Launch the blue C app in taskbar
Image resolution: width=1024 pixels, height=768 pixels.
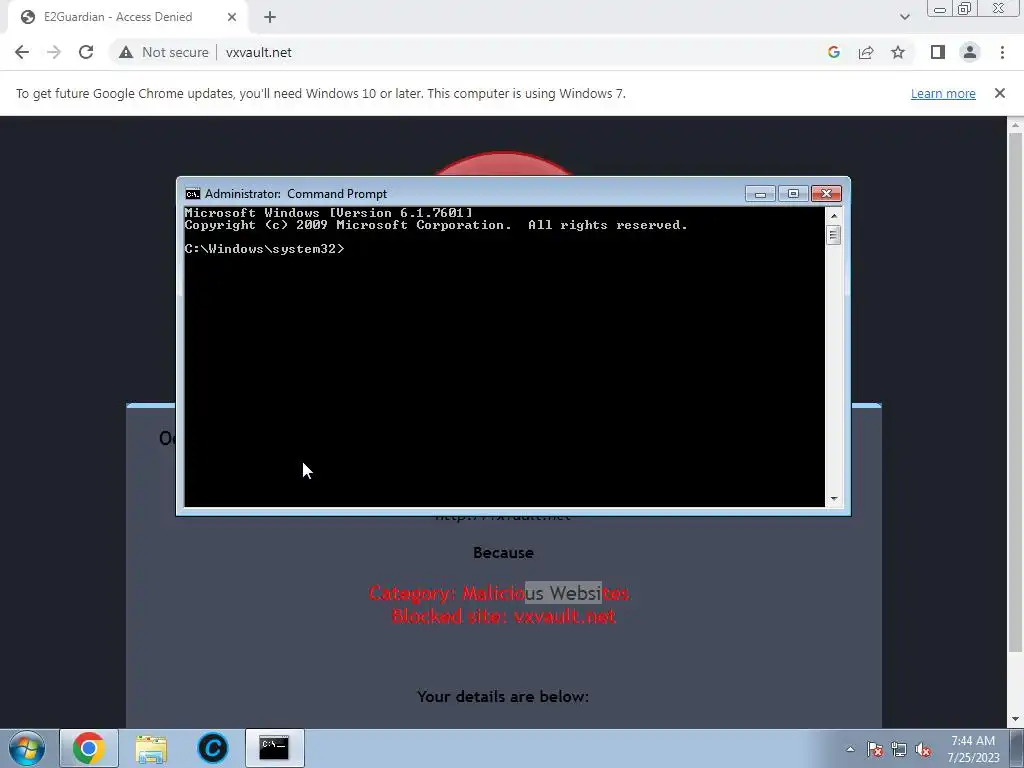212,748
